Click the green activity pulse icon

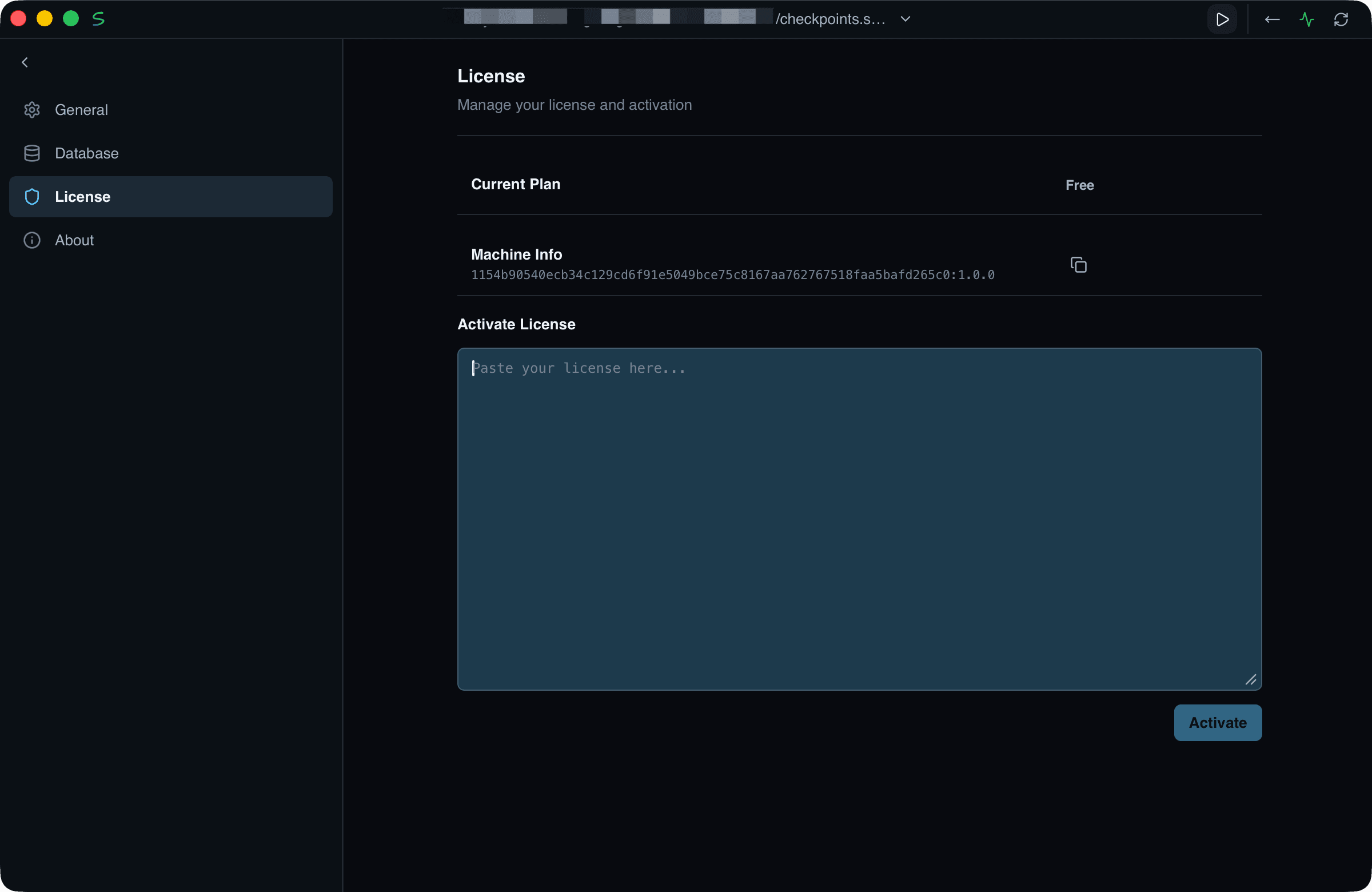1307,19
